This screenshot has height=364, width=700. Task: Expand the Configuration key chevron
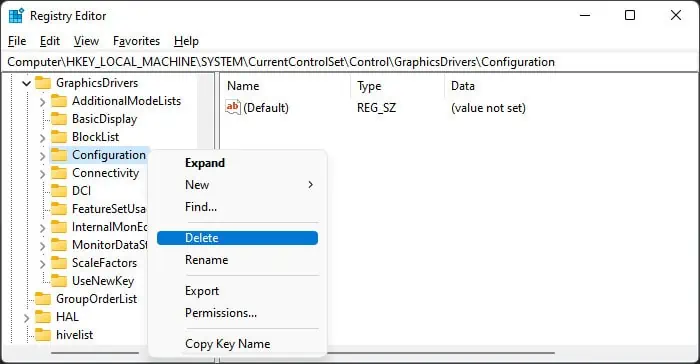pyautogui.click(x=42, y=156)
